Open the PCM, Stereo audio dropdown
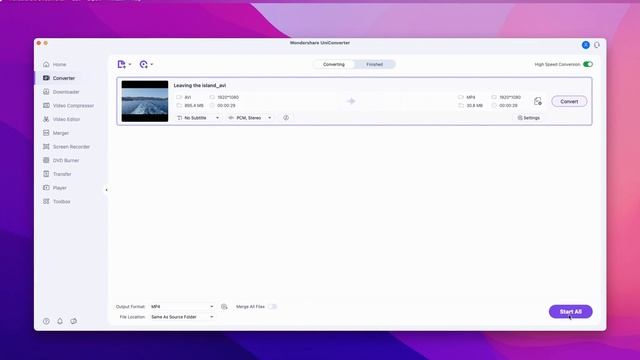The image size is (640, 360). [250, 118]
